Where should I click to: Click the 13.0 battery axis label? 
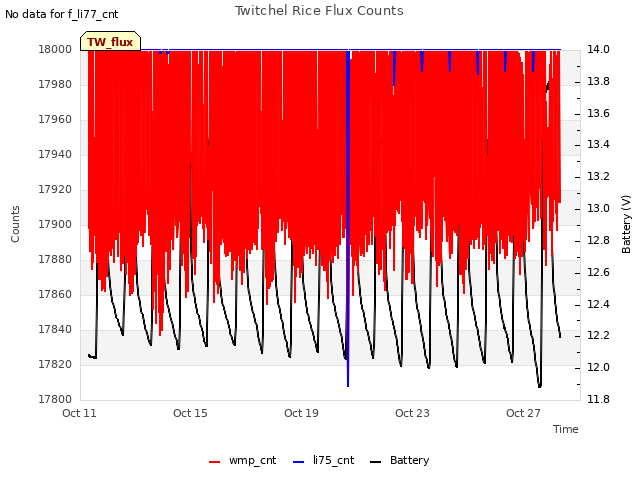[598, 209]
